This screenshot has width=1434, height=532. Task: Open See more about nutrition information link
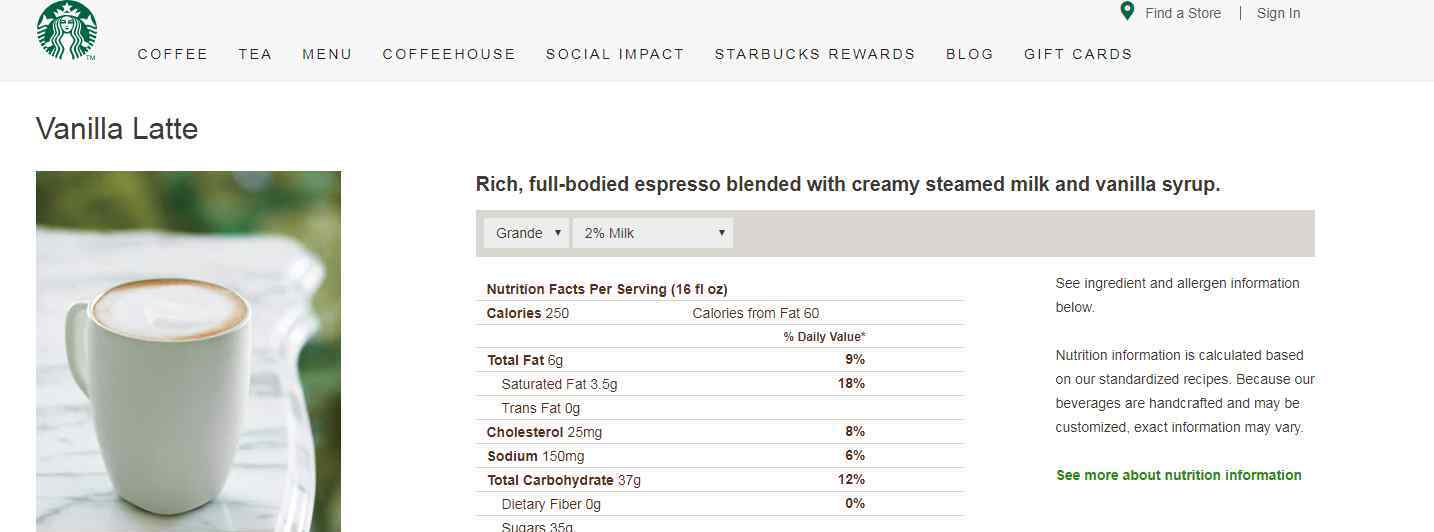coord(1179,475)
